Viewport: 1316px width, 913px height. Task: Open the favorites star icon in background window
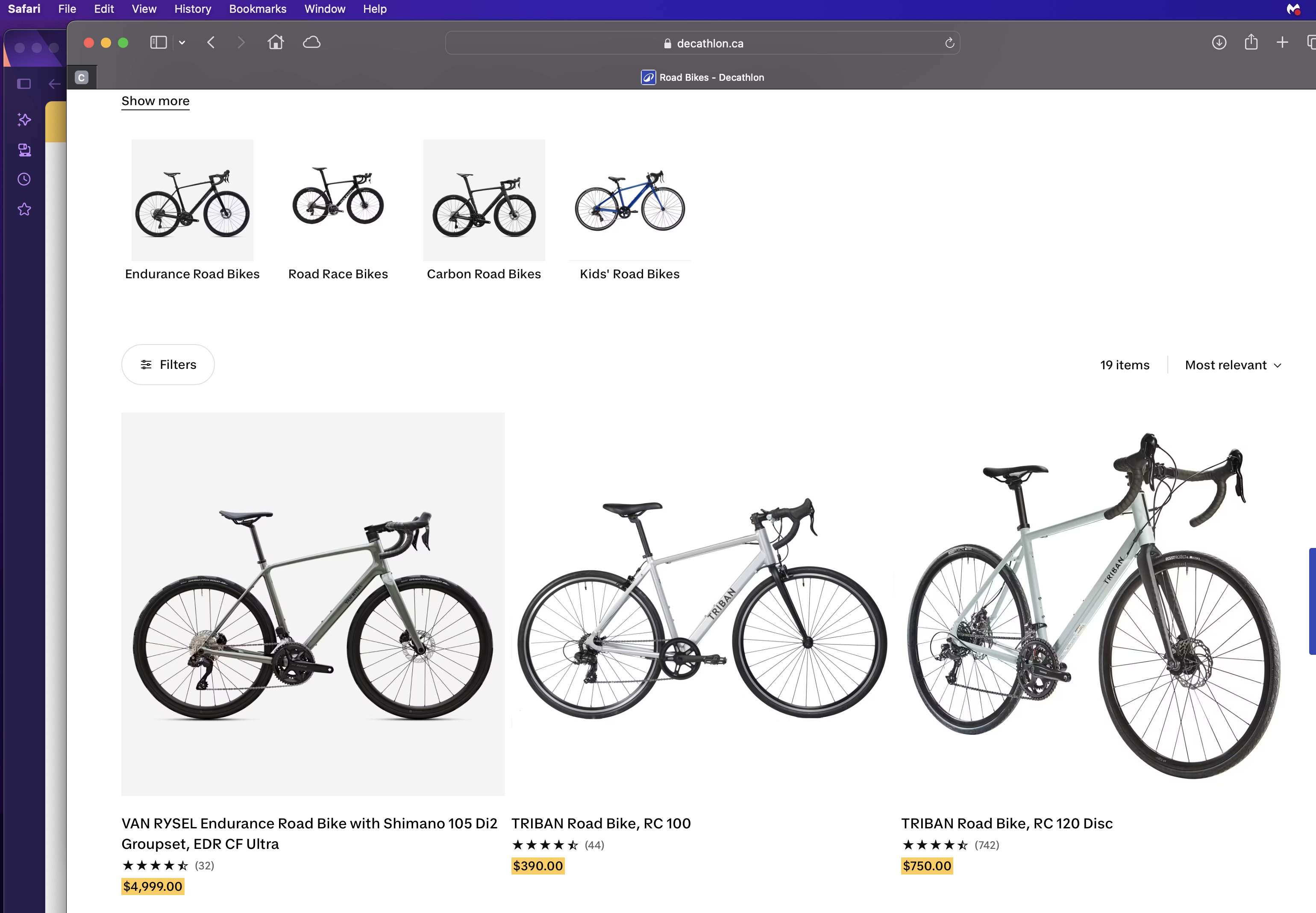[x=24, y=209]
